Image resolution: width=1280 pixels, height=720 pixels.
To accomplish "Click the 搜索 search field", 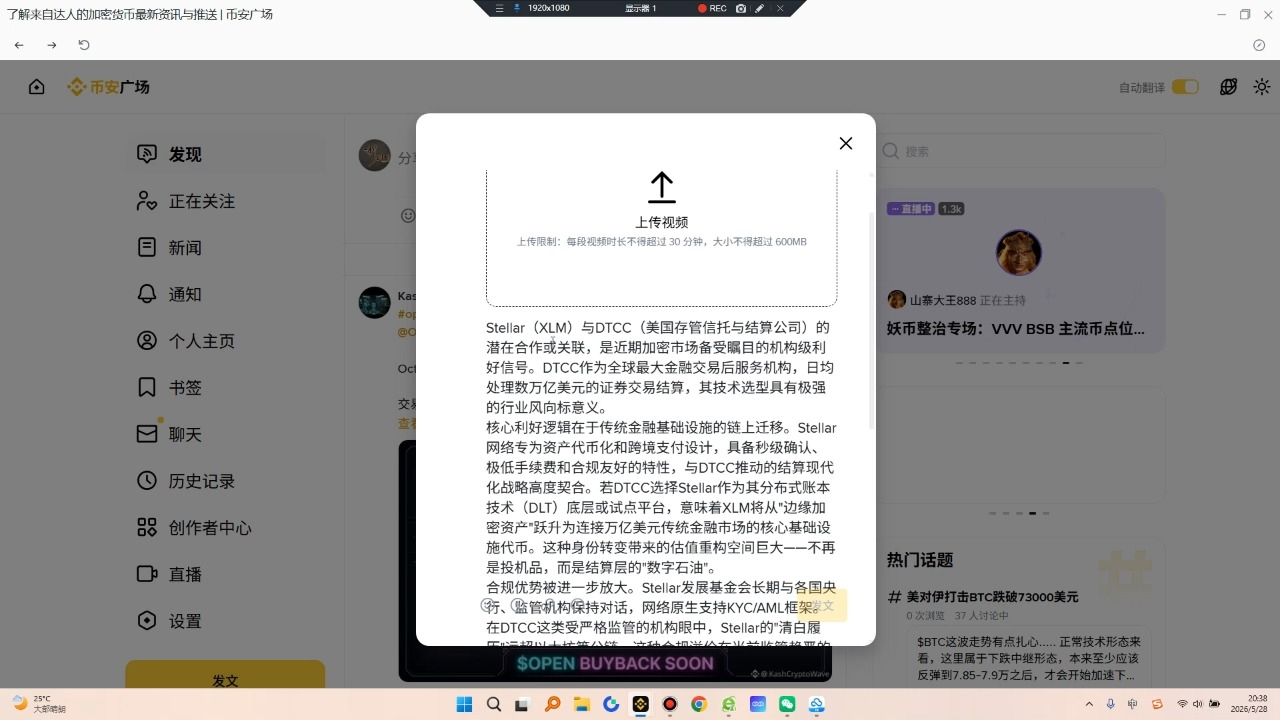I will coord(1020,151).
